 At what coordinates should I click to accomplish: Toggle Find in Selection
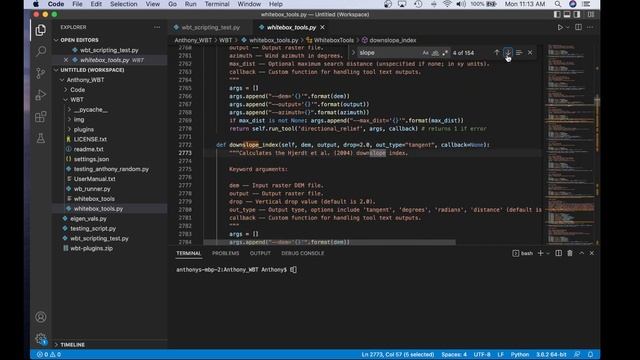coord(519,53)
